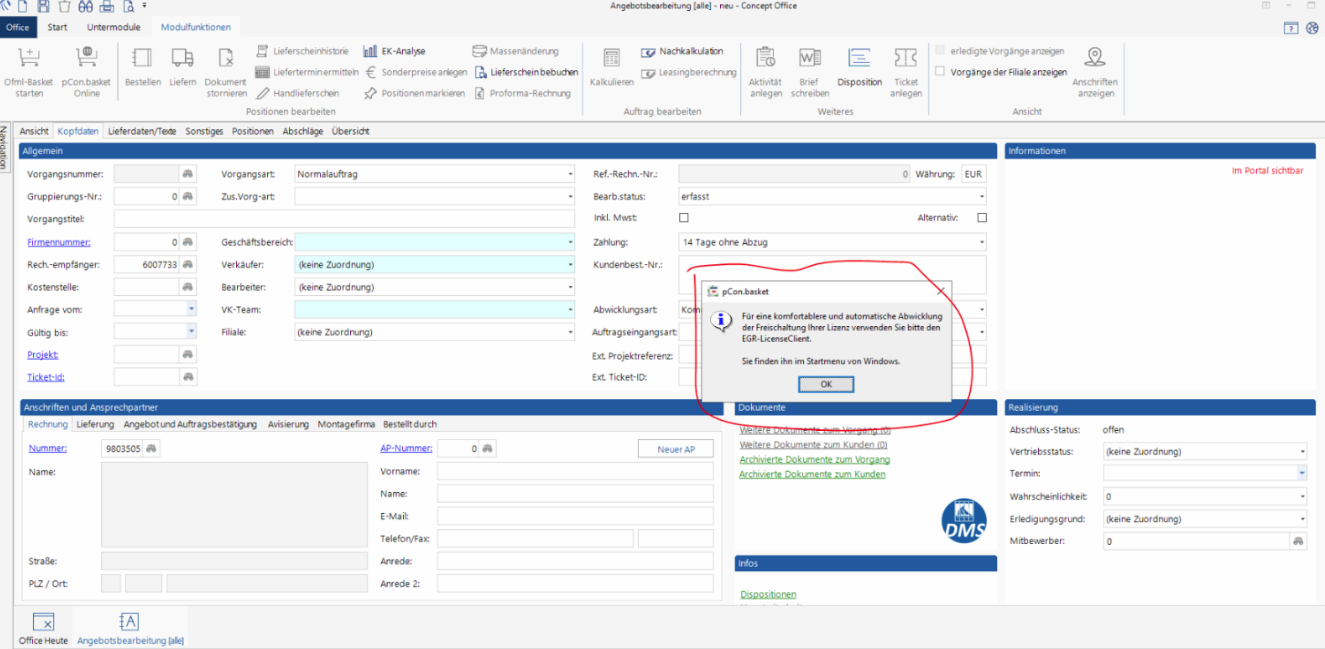Open the Anschriften anzeigen location icon
This screenshot has width=1325, height=649.
(x=1095, y=59)
